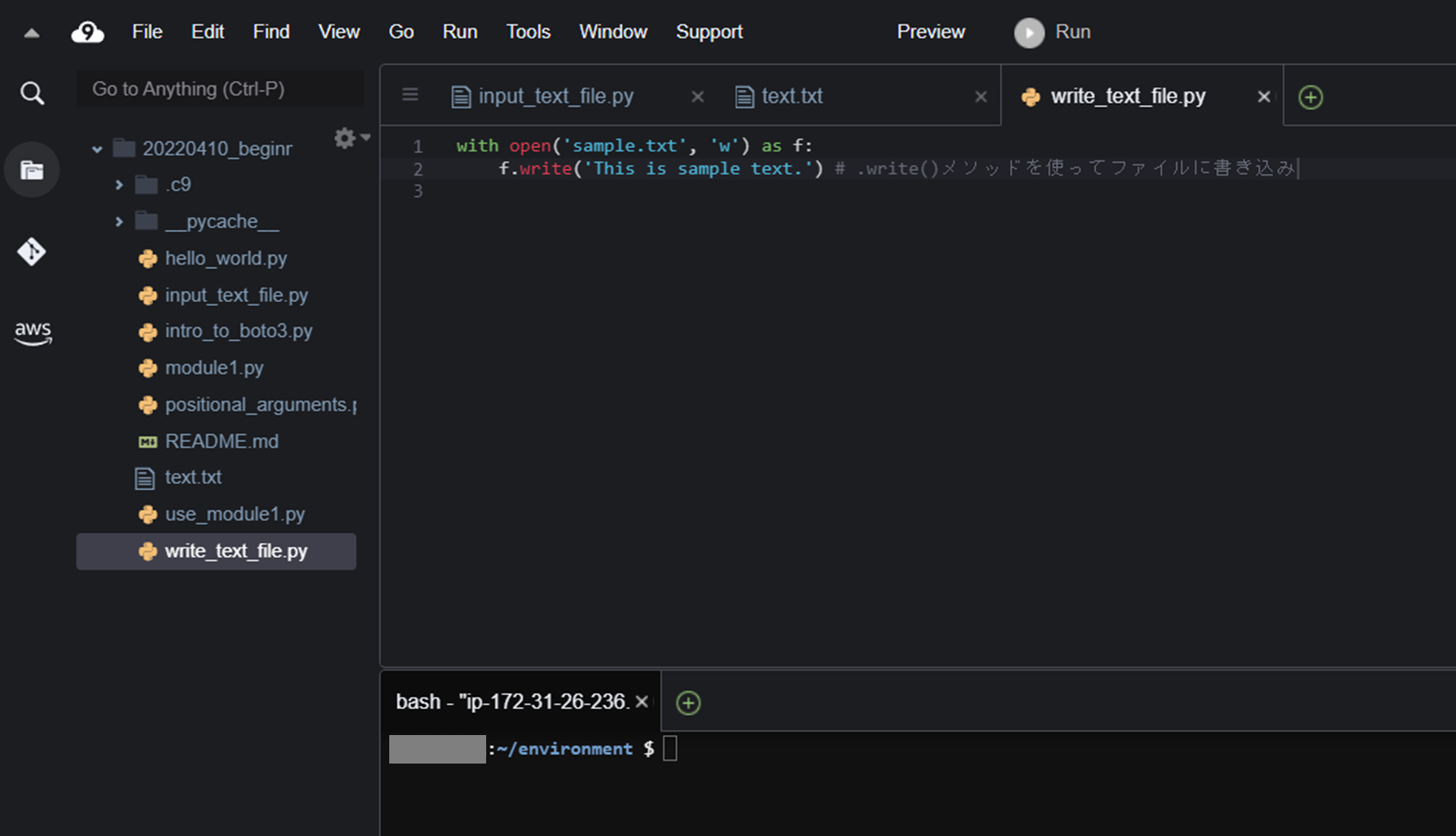Click the .c9 folder icon
The height and width of the screenshot is (836, 1456).
[147, 185]
